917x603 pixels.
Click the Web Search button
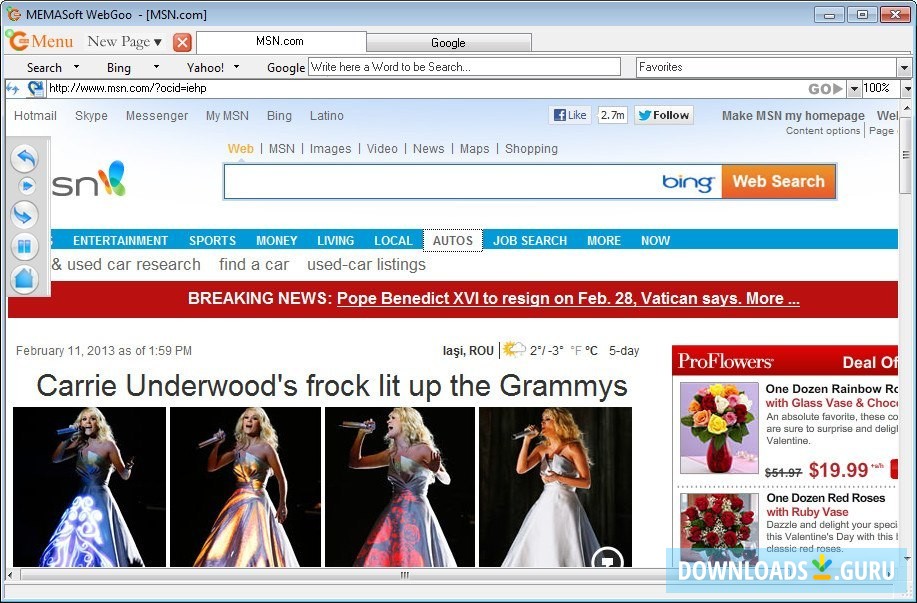point(778,181)
